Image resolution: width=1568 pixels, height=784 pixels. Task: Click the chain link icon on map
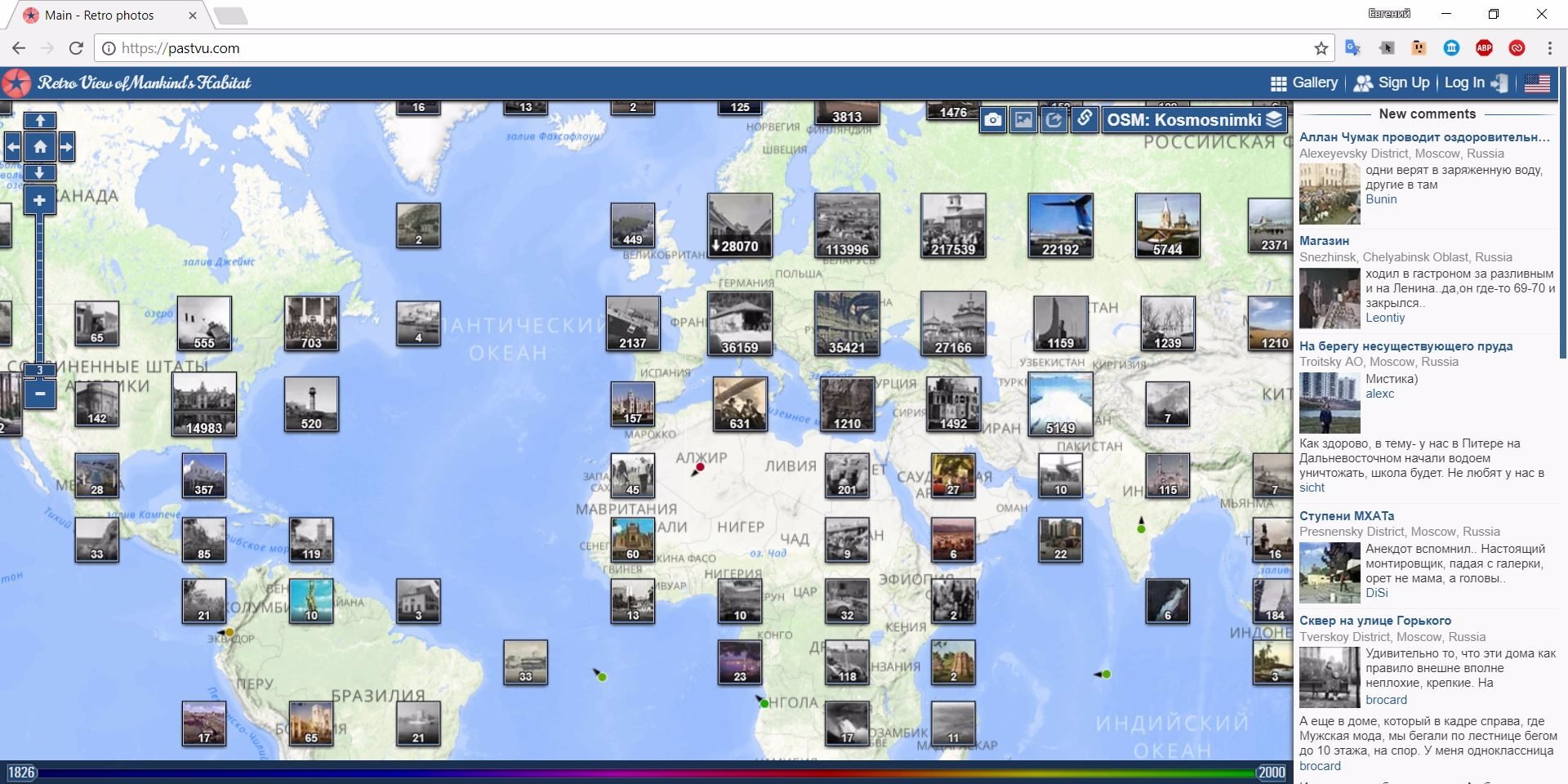click(x=1085, y=119)
